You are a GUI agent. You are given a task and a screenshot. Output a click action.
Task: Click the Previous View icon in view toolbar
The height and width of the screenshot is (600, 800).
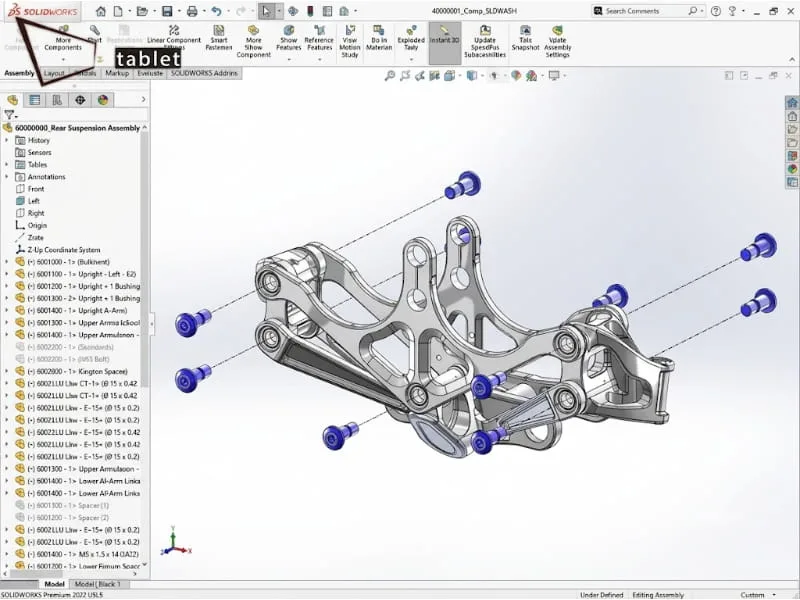tap(420, 76)
